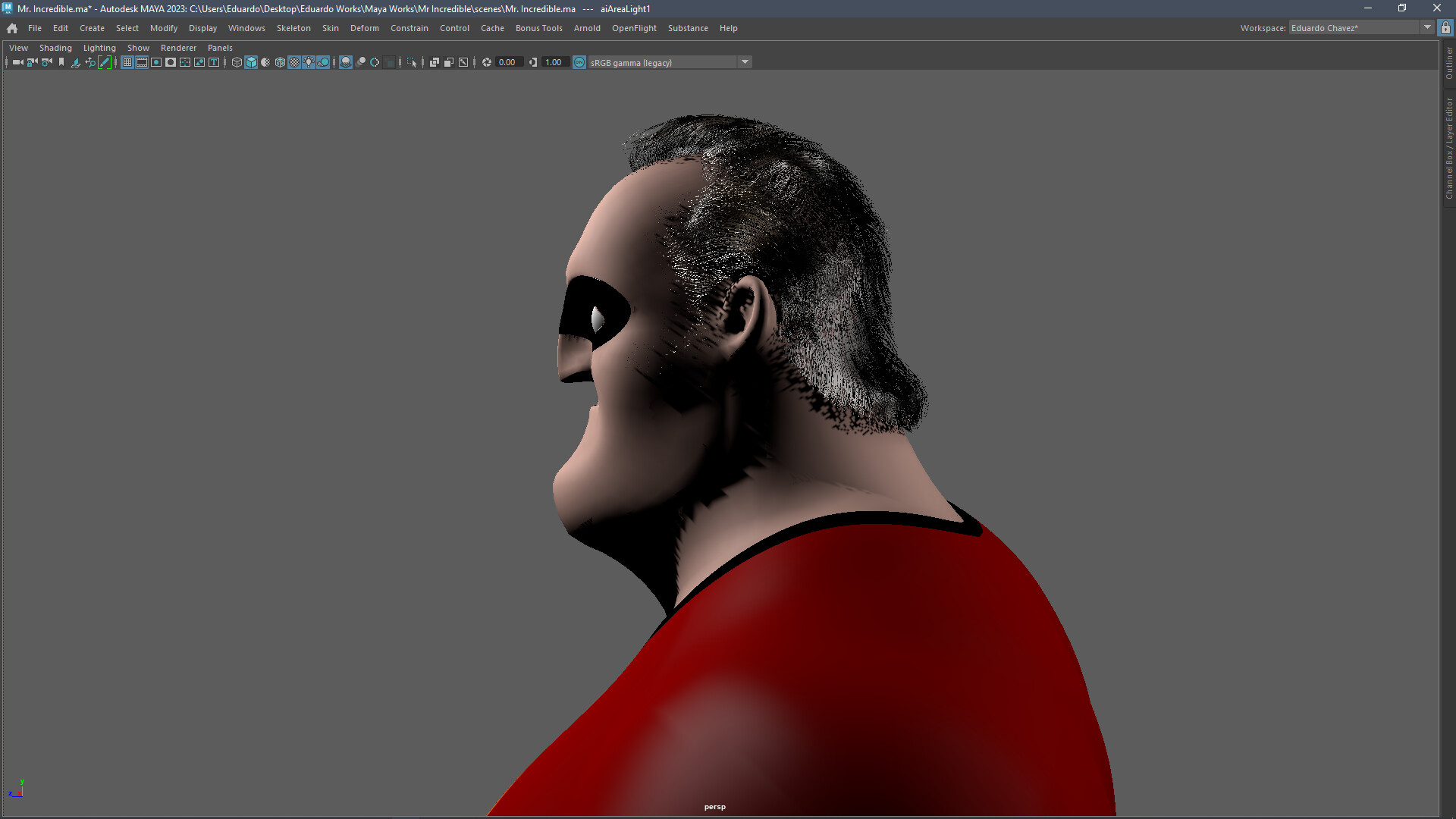Viewport: 1456px width, 819px height.
Task: Open the Workspace dropdown arrow
Action: pos(1427,27)
